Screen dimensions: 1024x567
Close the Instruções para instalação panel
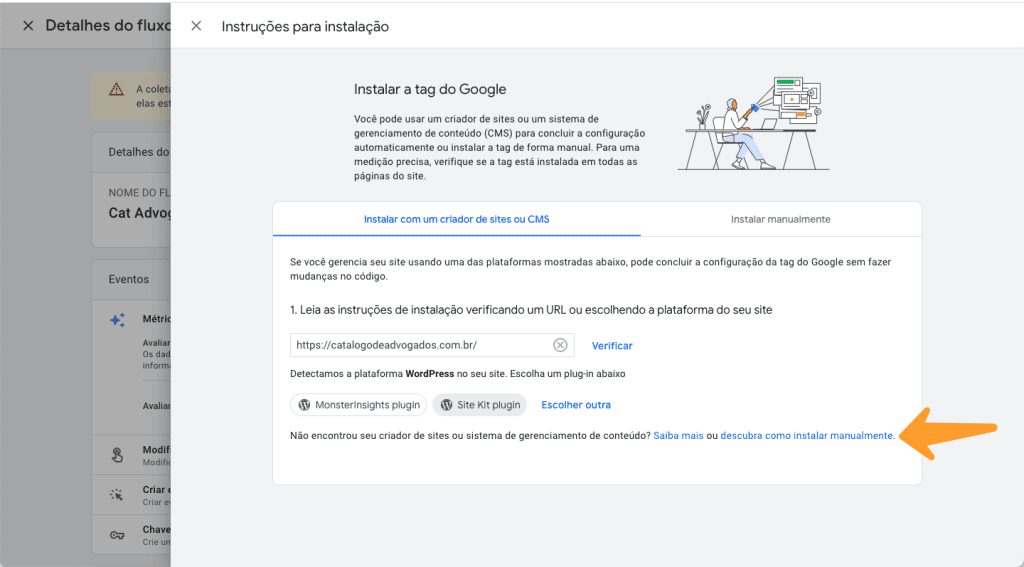coord(196,26)
